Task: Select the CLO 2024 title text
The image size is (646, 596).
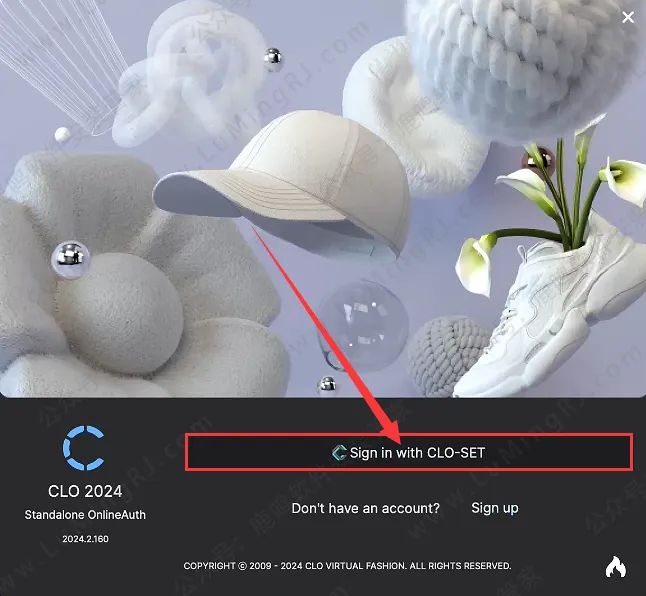Action: (85, 491)
